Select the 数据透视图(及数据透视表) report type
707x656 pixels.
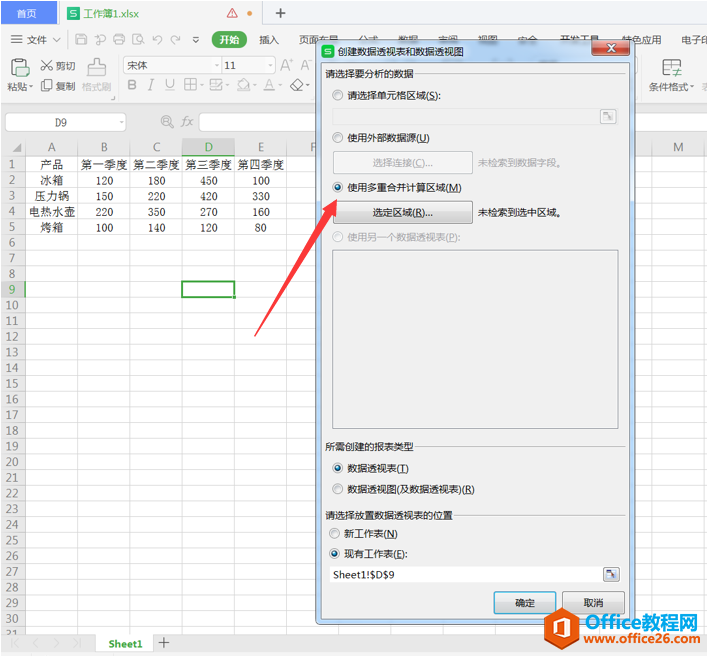pos(337,489)
